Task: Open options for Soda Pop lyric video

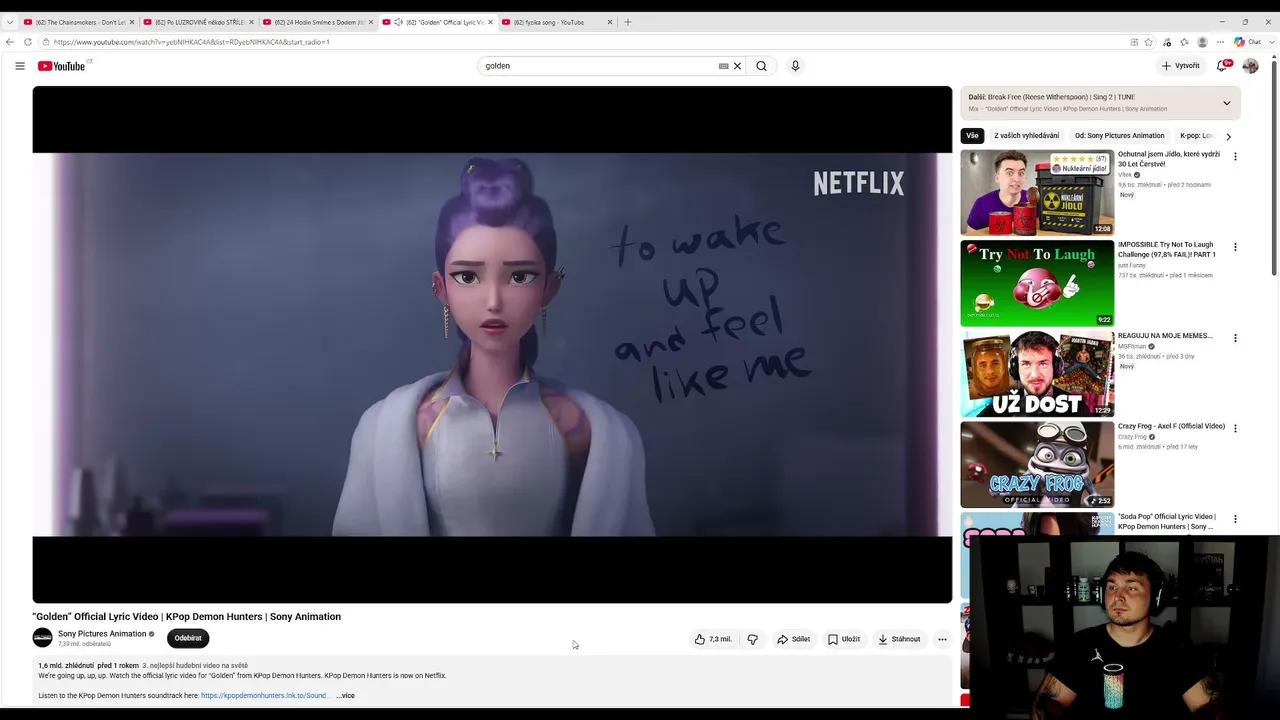Action: pos(1235,519)
